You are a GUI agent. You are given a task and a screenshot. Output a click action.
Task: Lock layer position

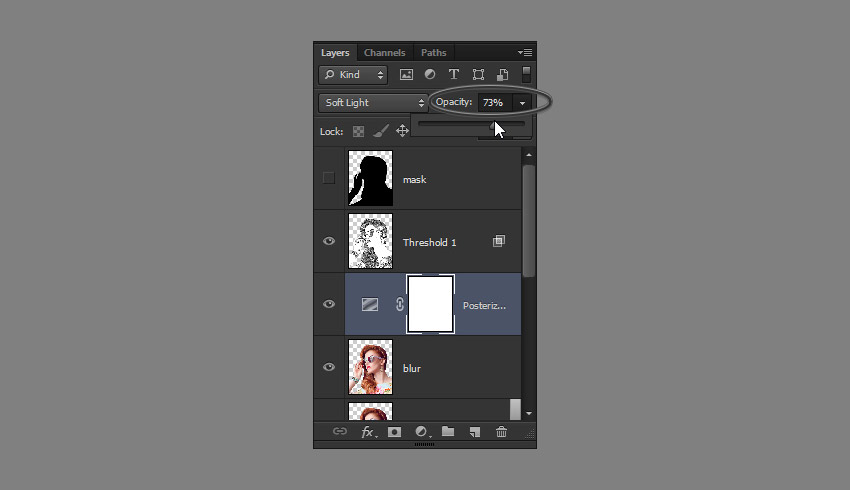point(402,131)
